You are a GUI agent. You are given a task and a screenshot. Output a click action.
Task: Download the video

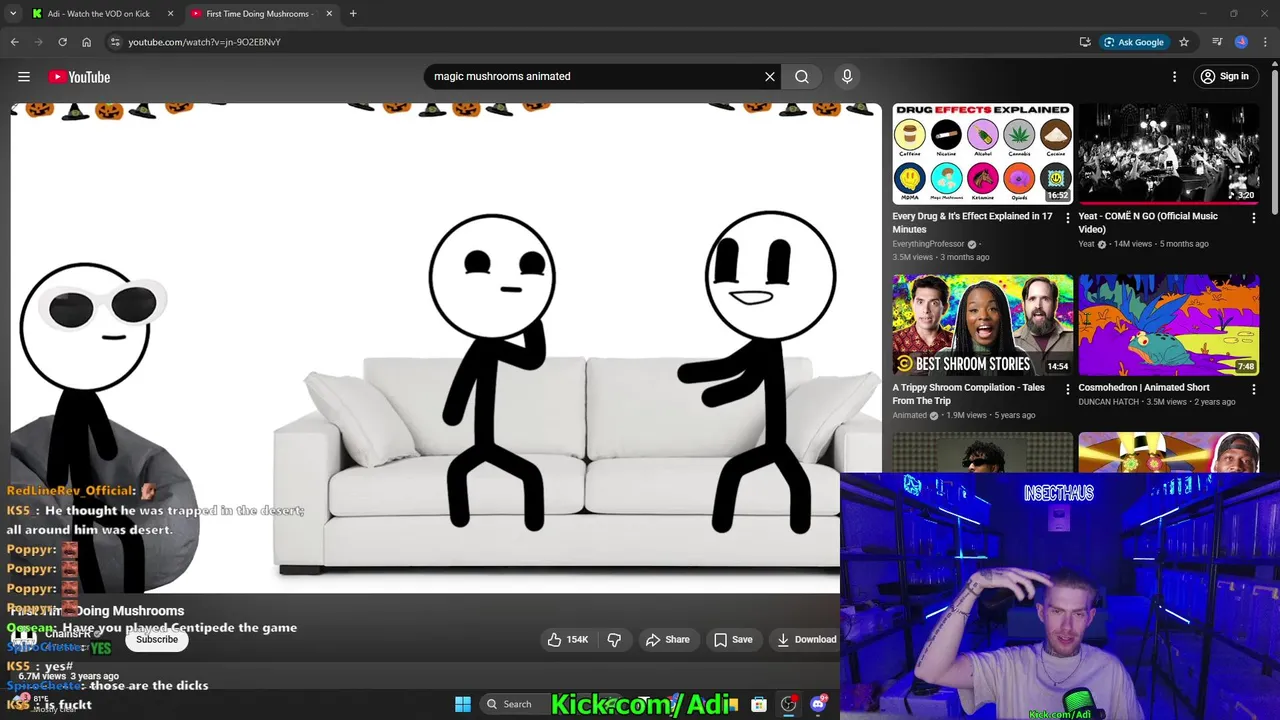click(806, 639)
